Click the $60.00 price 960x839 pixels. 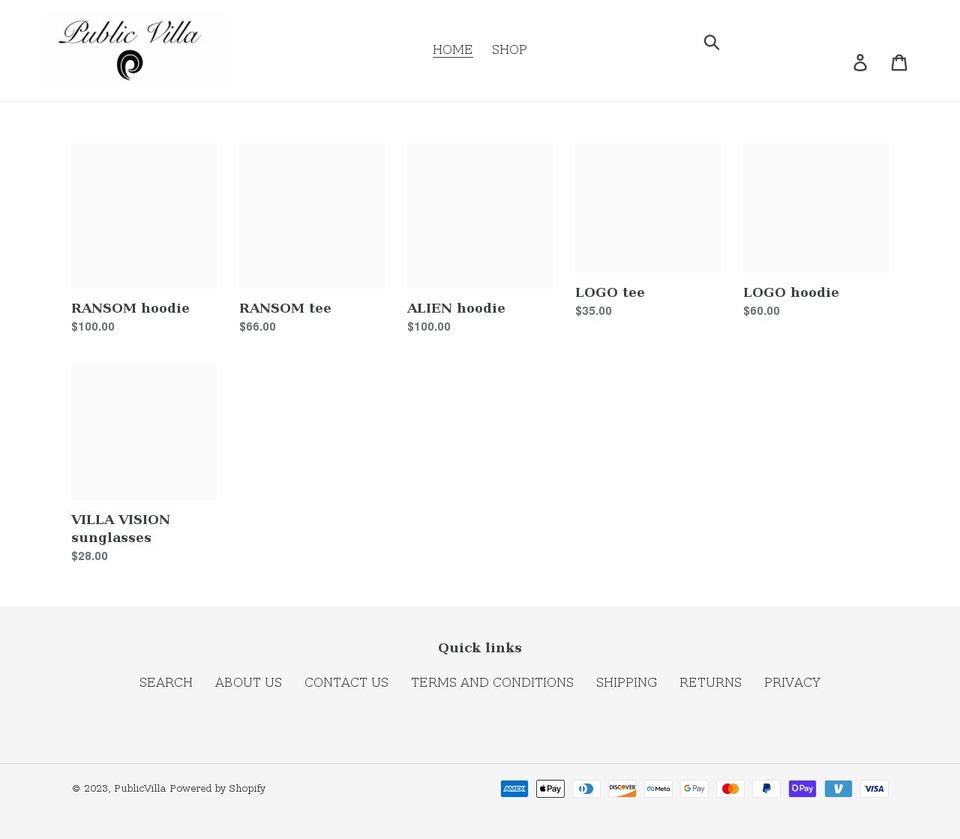tap(762, 311)
